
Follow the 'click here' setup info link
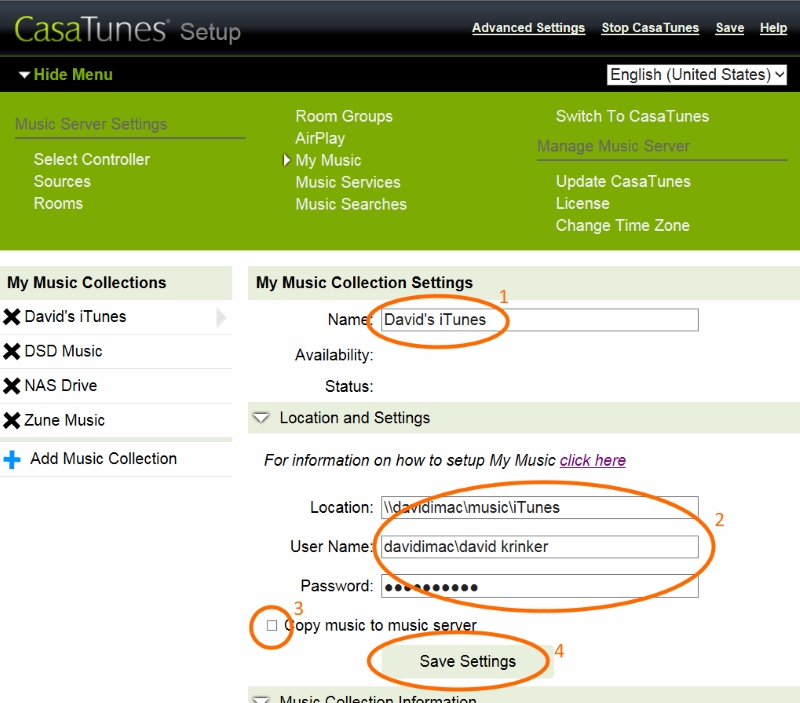point(592,460)
